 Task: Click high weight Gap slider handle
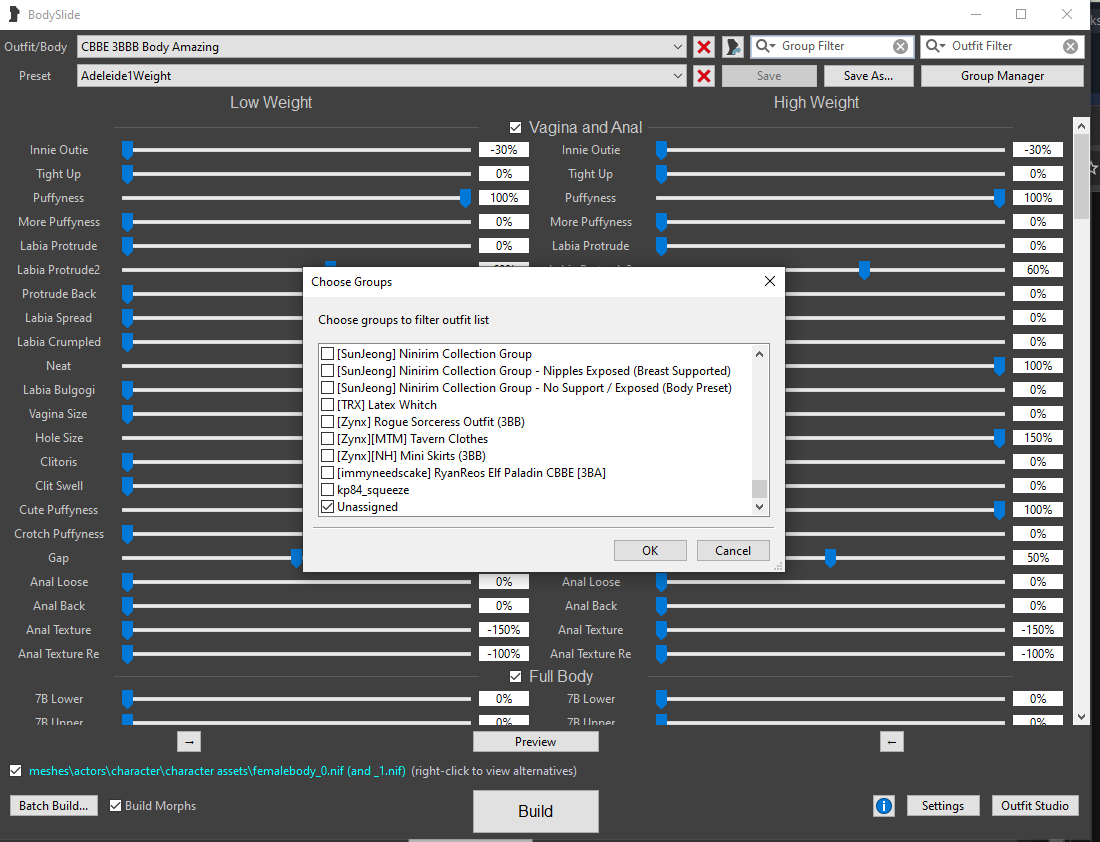coord(830,558)
